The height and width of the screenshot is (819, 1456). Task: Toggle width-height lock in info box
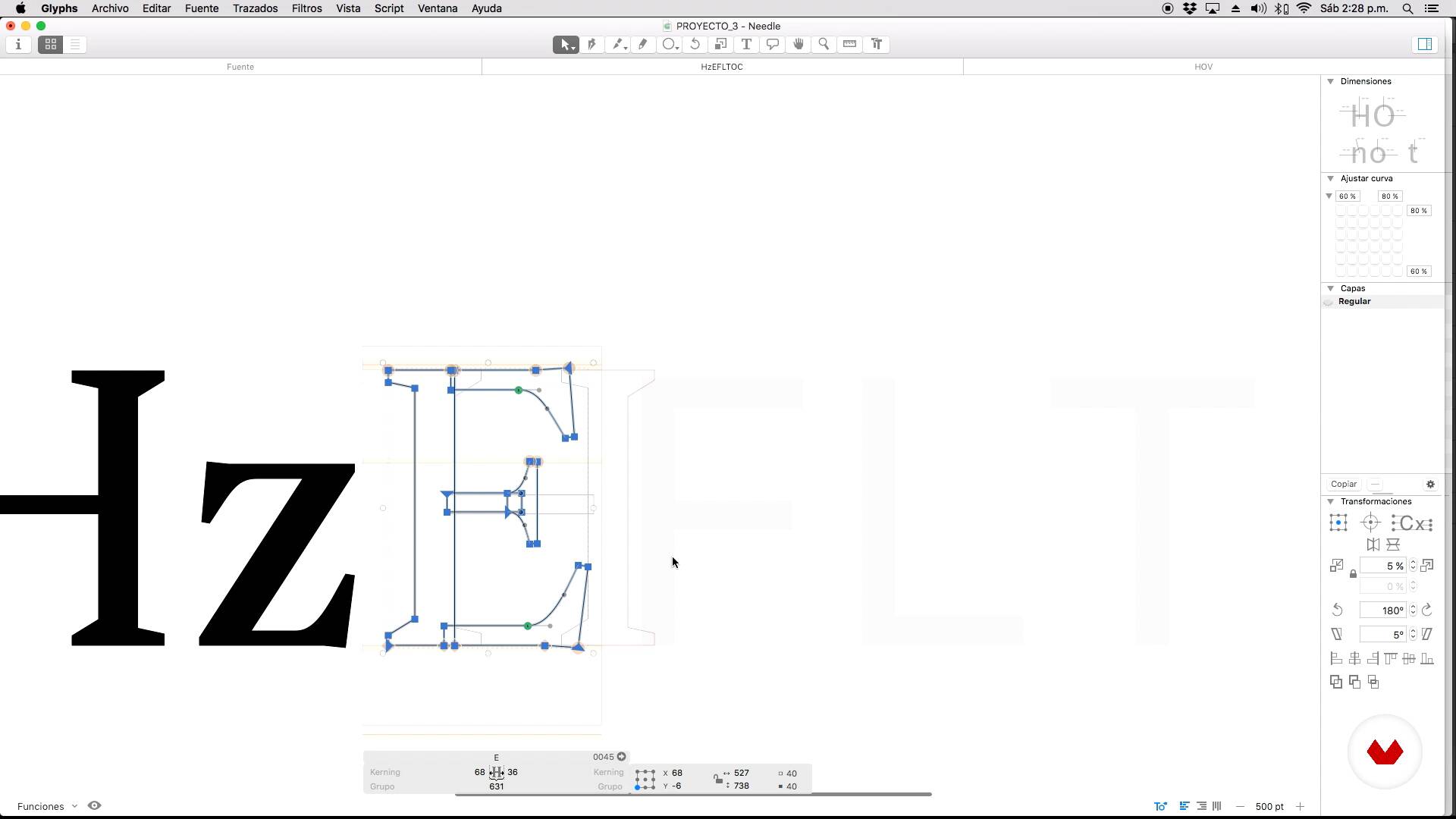(x=717, y=779)
